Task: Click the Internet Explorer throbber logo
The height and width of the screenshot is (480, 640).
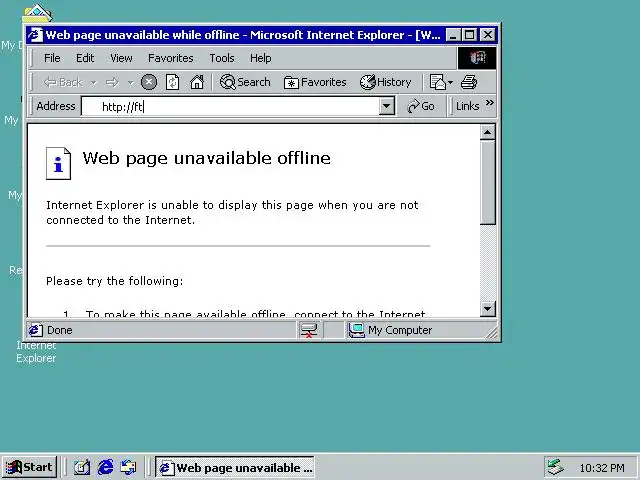Action: pyautogui.click(x=477, y=58)
